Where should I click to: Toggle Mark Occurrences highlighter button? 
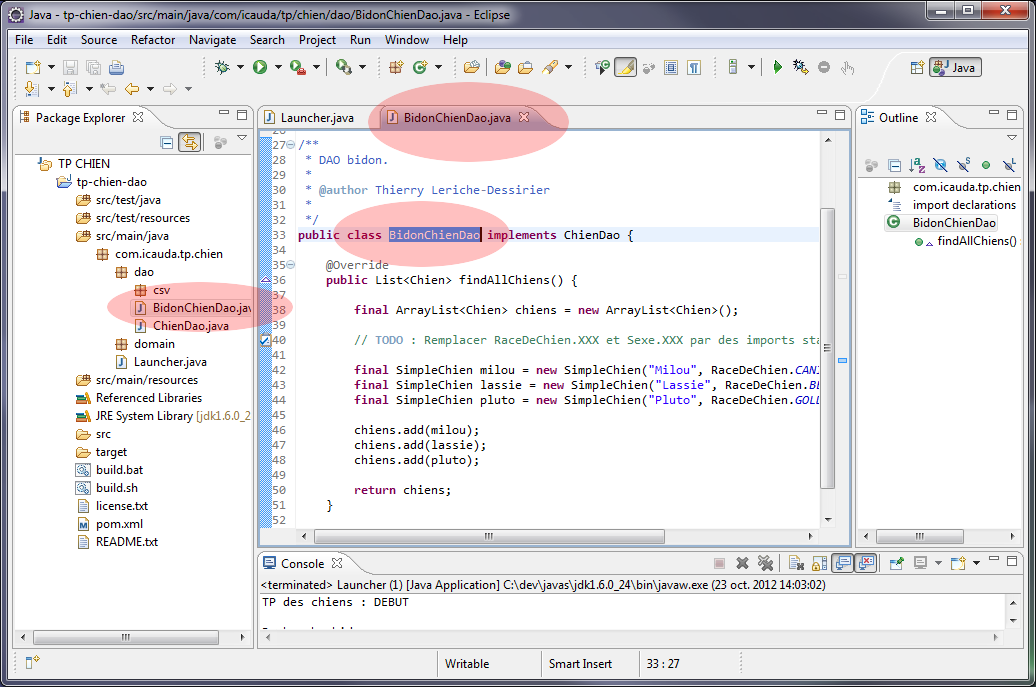(x=625, y=67)
